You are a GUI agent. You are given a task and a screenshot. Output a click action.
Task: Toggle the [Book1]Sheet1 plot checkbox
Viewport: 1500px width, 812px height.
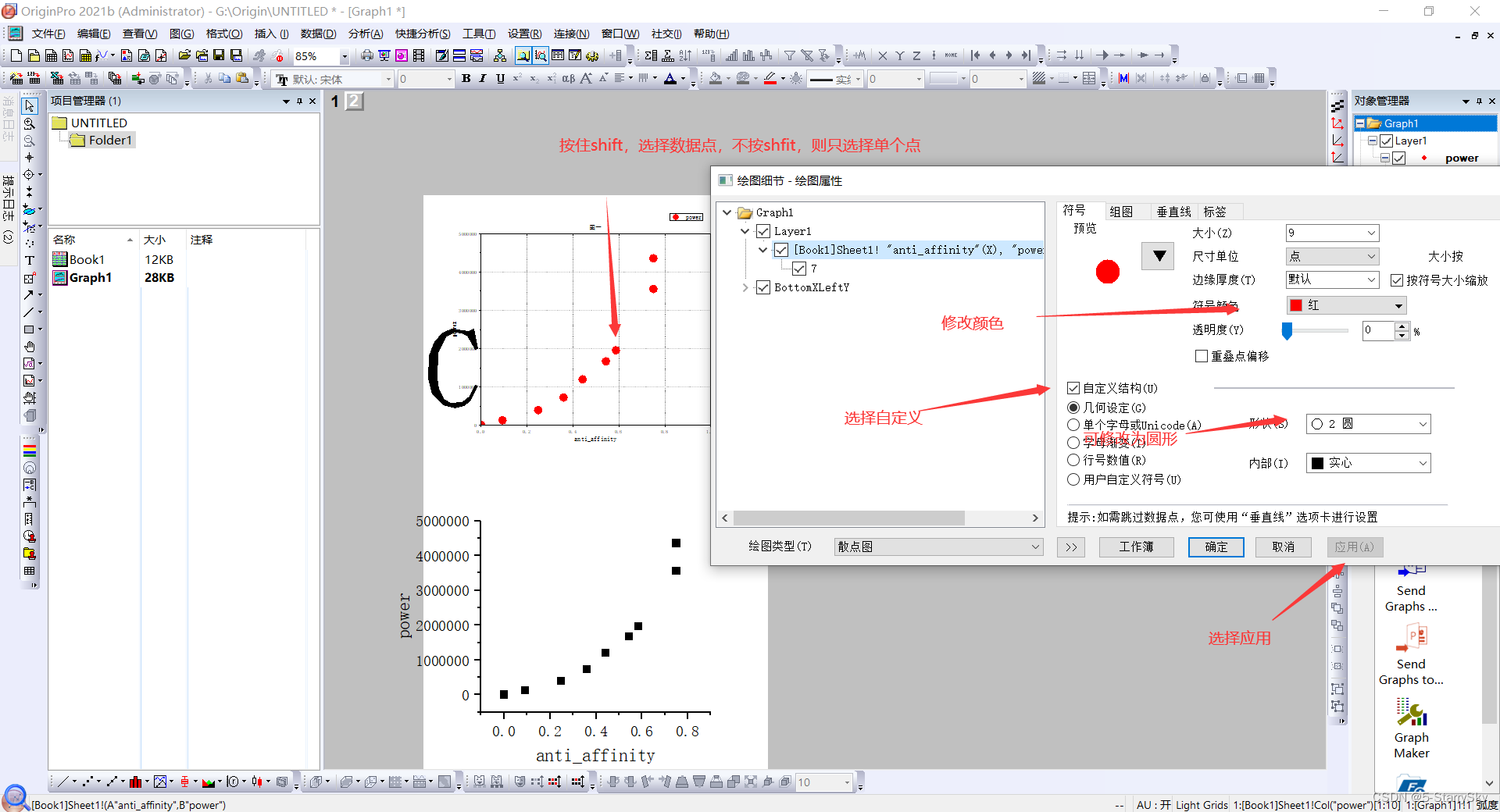coord(781,250)
